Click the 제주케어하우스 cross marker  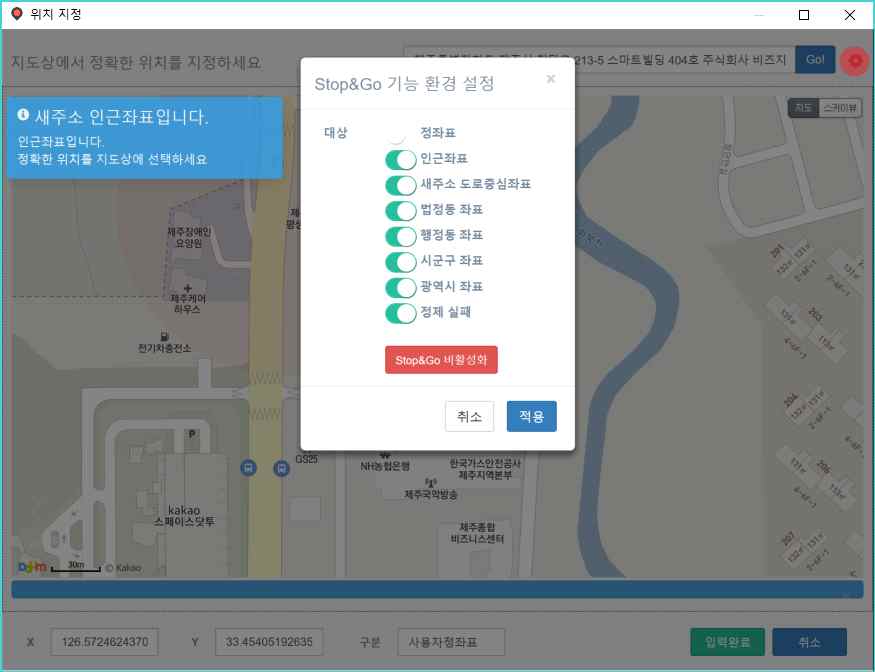tap(188, 289)
